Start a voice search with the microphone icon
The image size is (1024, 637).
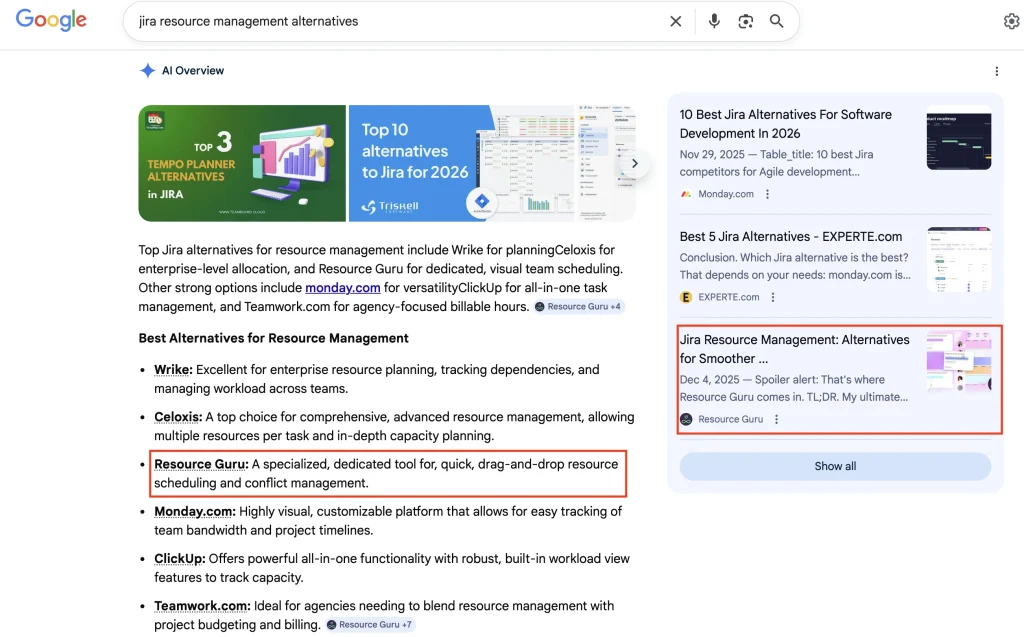tap(714, 20)
